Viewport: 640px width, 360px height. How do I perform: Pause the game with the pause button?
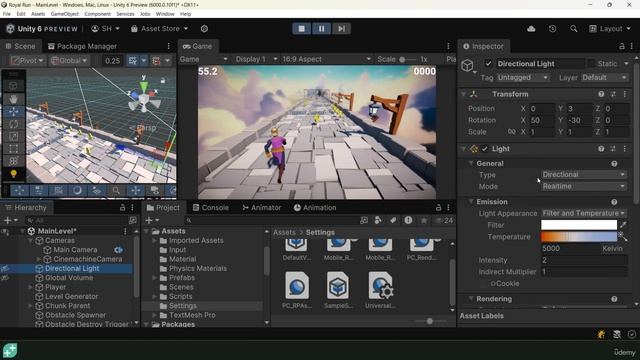(321, 29)
